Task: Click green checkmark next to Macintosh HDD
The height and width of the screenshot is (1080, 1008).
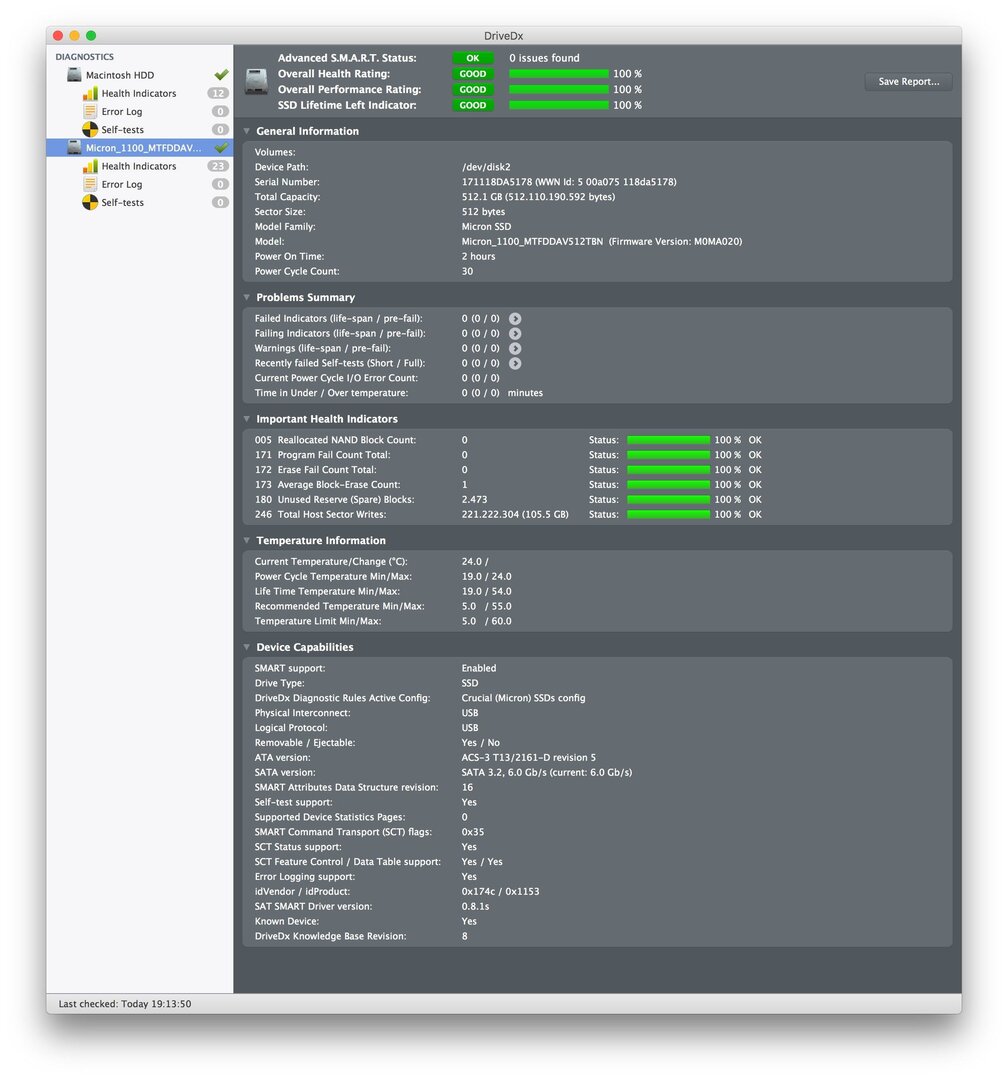Action: (221, 74)
